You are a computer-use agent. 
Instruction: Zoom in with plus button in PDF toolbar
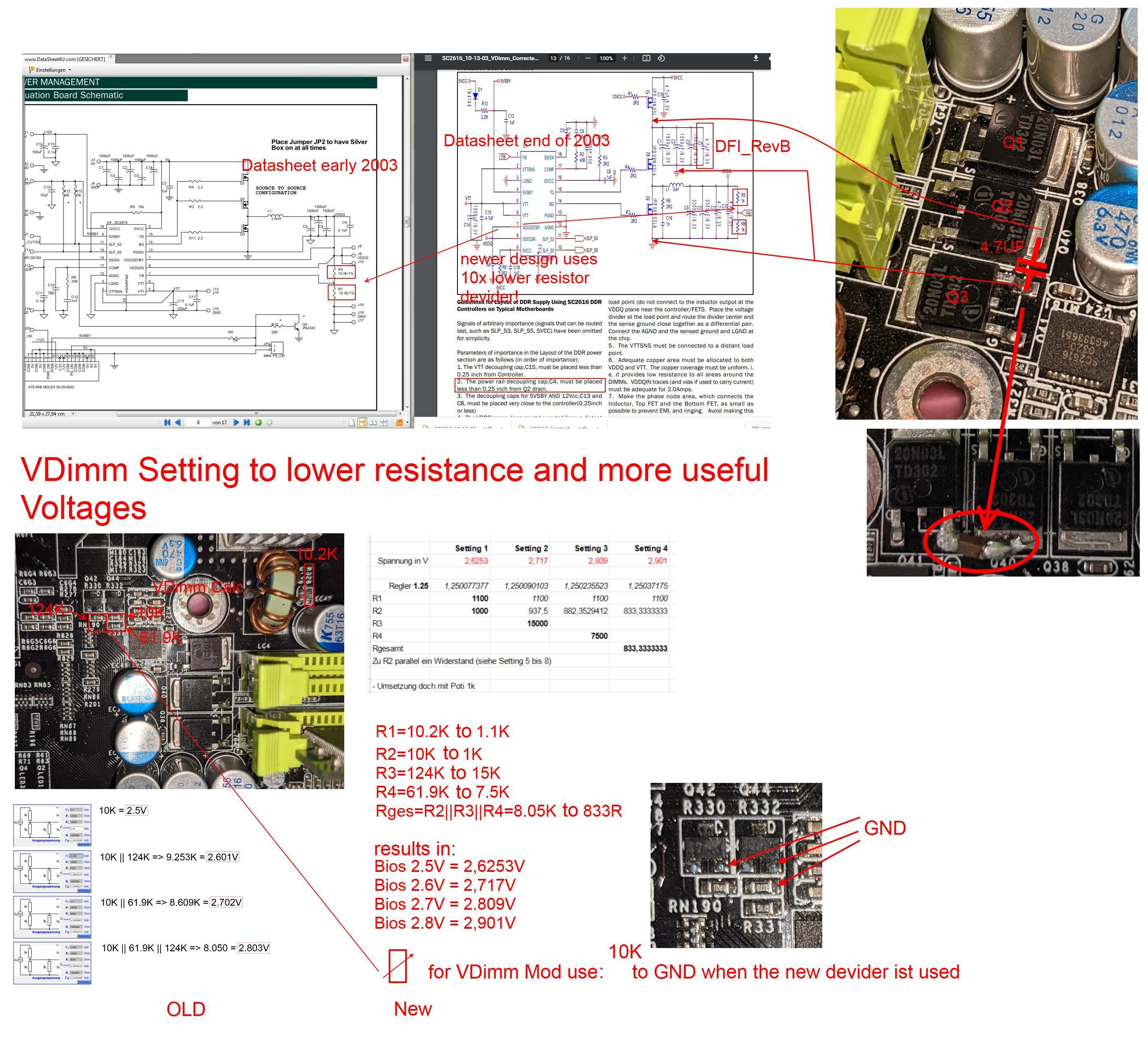[x=625, y=58]
